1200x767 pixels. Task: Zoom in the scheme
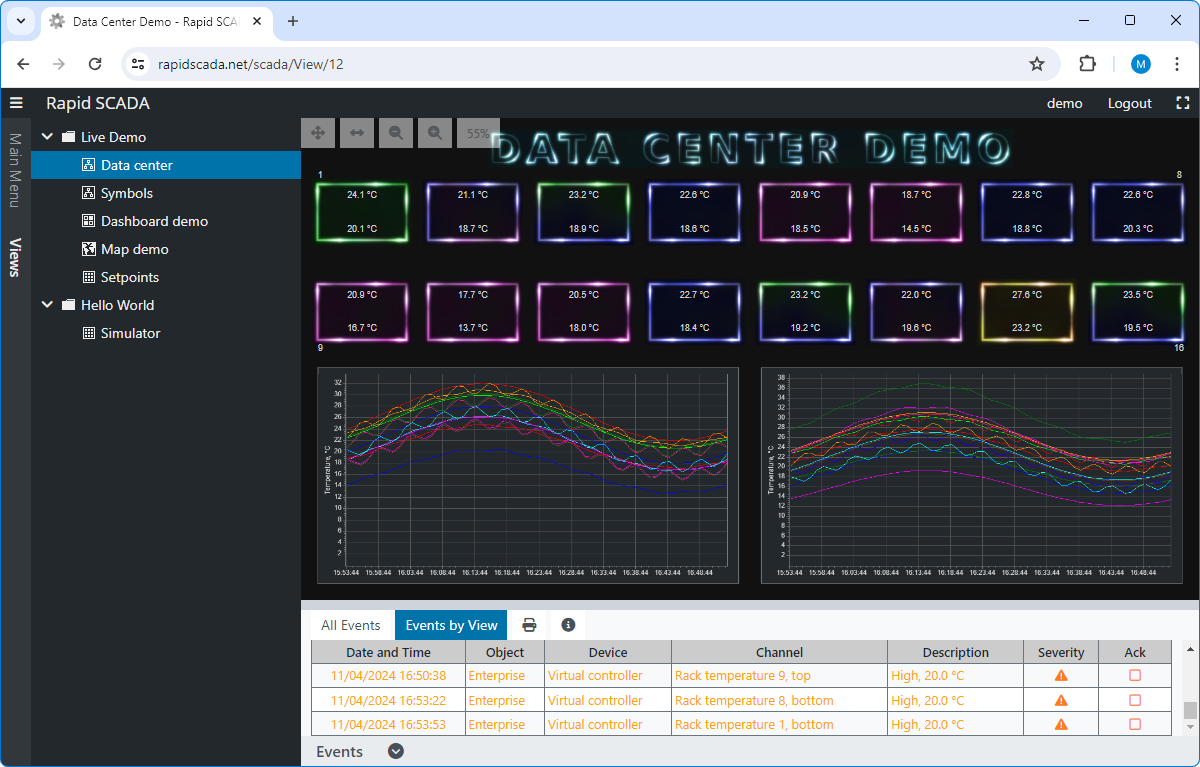pyautogui.click(x=435, y=132)
